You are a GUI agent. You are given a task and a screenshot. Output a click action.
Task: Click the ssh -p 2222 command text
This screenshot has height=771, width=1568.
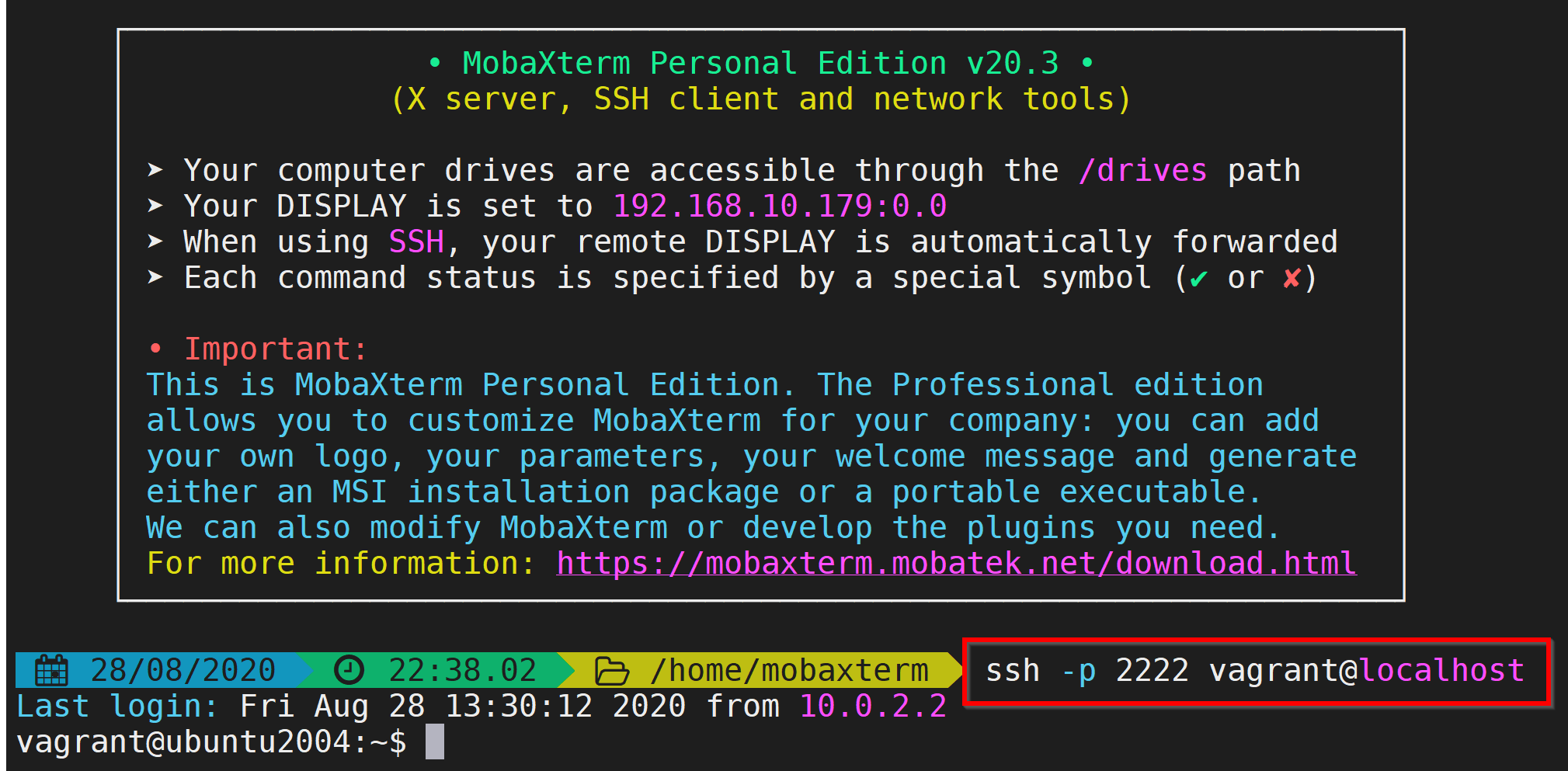point(1086,670)
